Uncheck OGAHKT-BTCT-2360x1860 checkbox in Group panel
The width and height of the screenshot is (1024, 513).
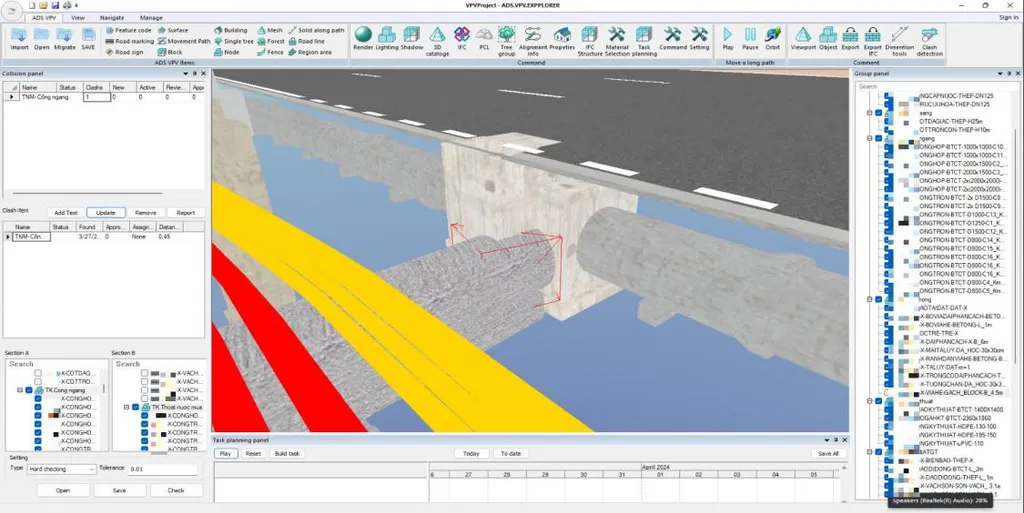[889, 418]
